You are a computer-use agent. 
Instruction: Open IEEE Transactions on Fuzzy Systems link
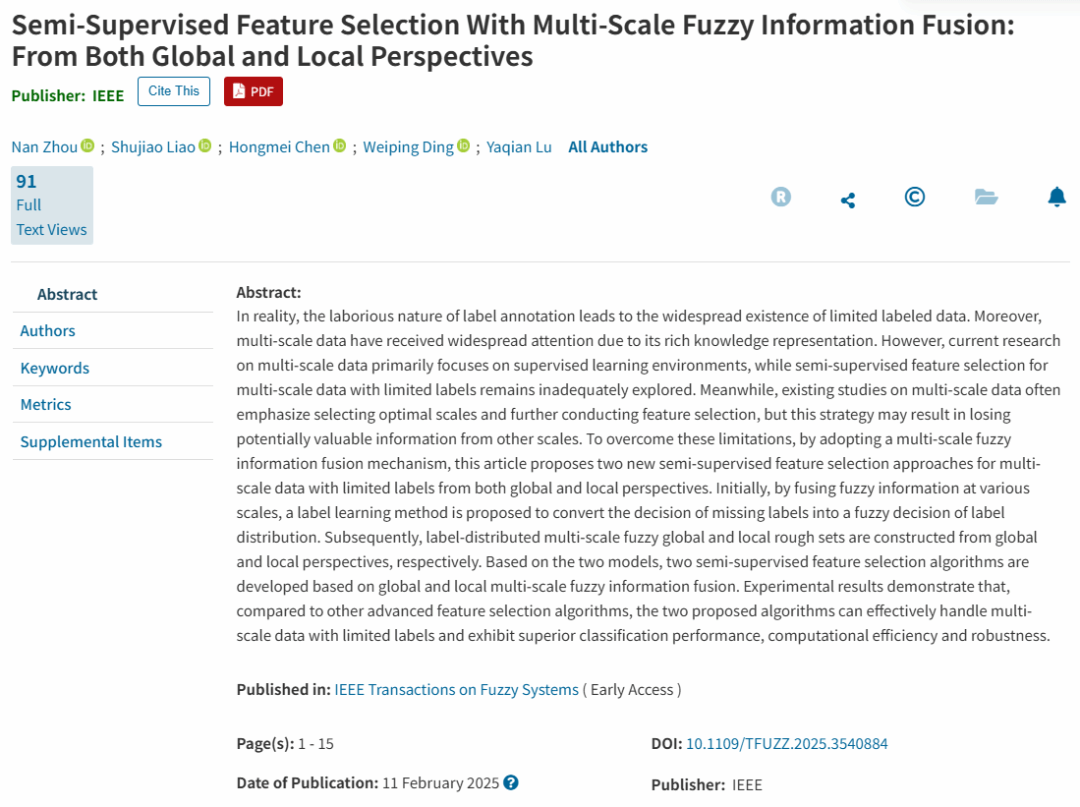[x=457, y=690]
